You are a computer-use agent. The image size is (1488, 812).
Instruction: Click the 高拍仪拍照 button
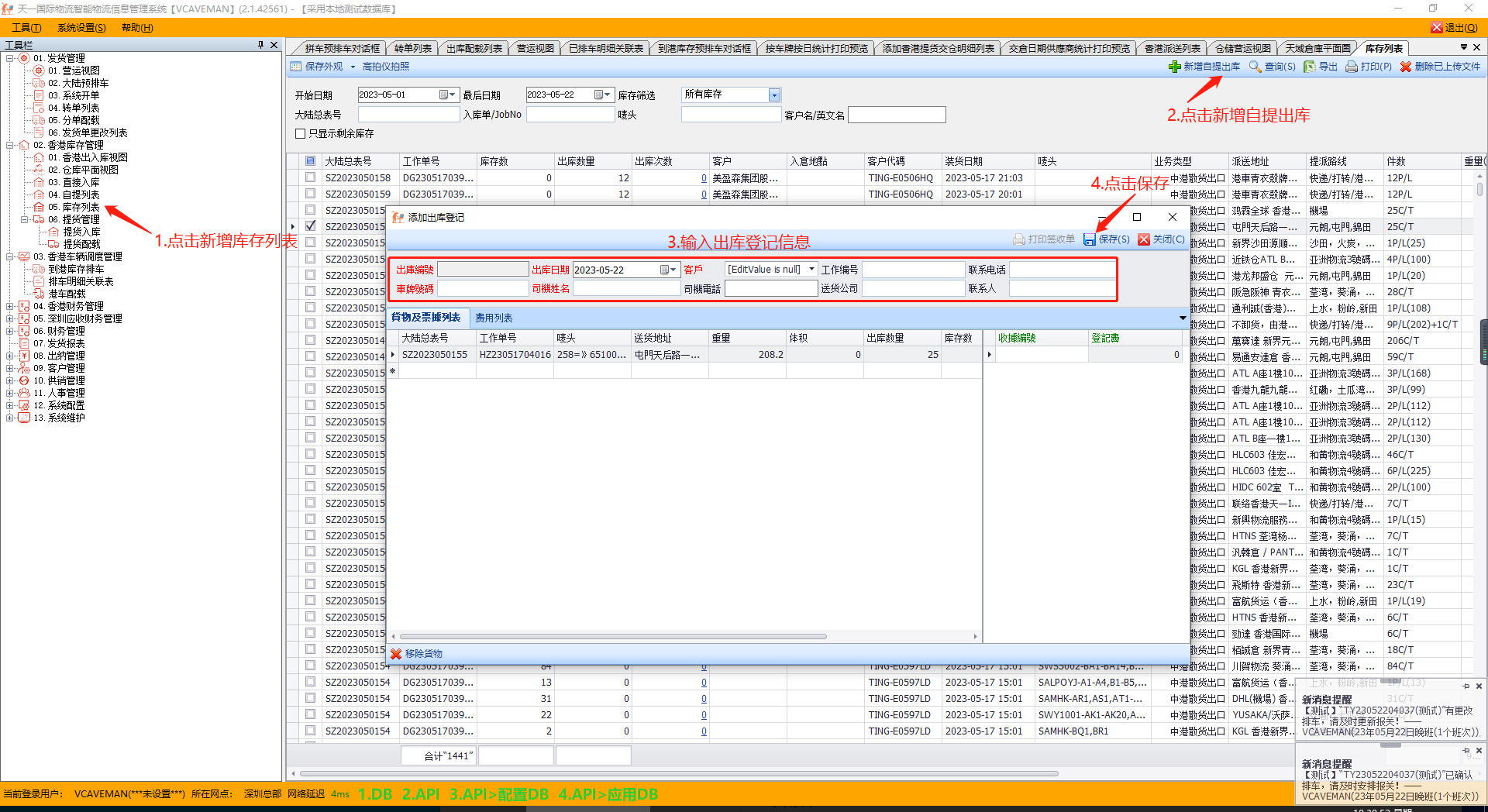click(385, 67)
